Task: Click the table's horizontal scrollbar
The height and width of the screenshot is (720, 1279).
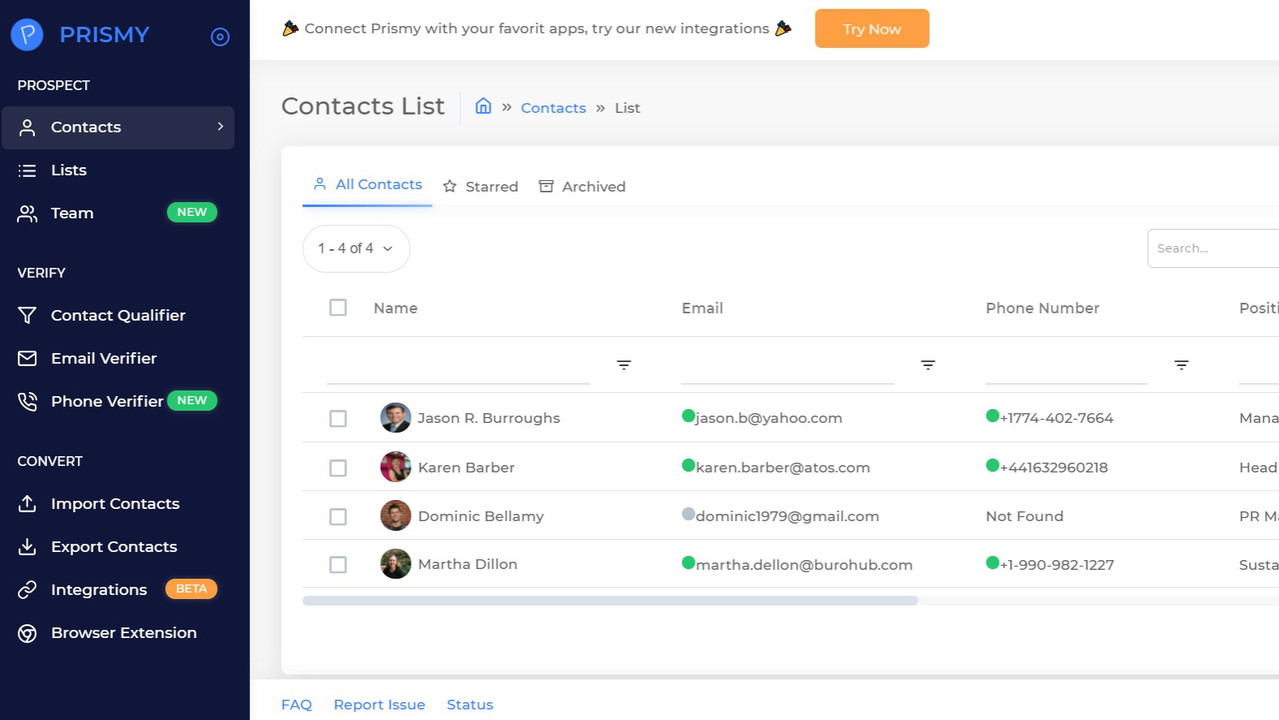Action: tap(610, 601)
